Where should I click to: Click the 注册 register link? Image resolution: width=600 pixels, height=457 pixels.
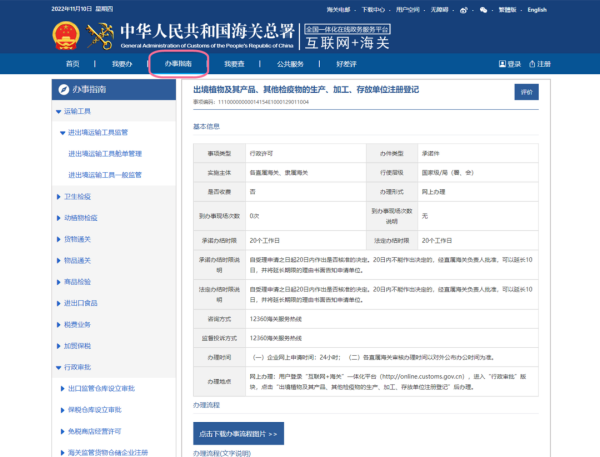click(x=540, y=64)
